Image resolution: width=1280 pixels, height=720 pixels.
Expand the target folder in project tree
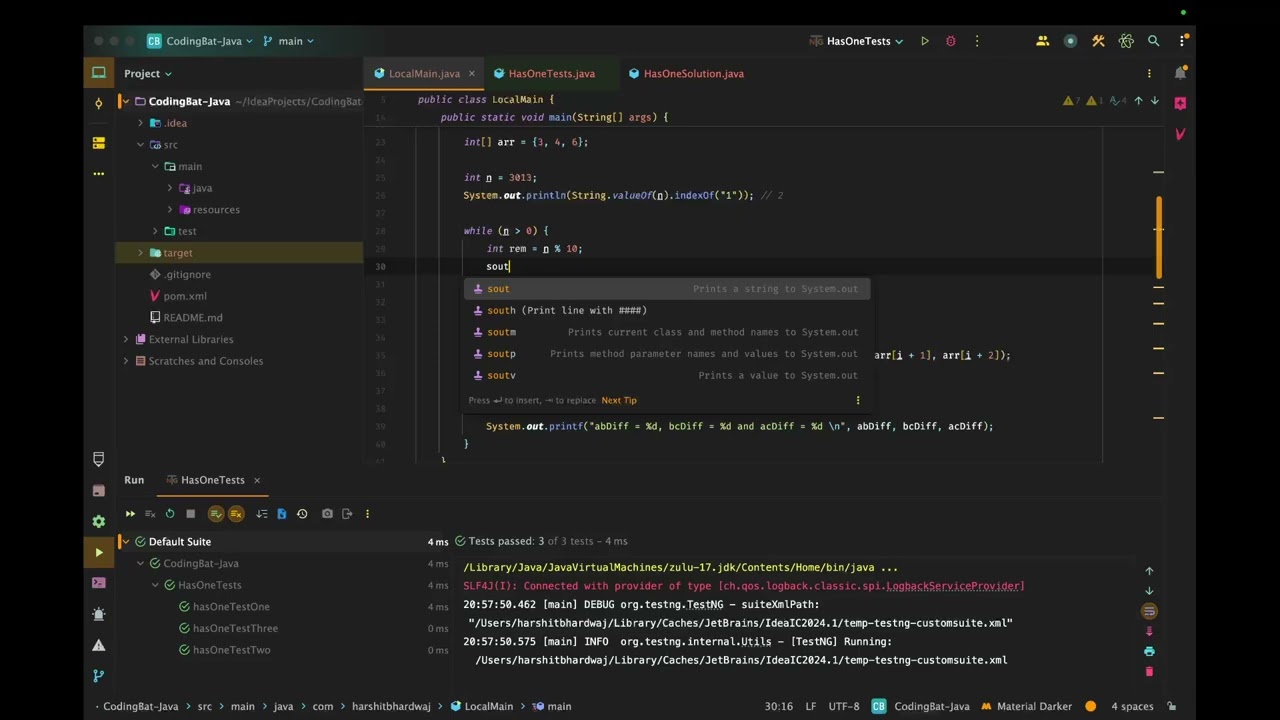click(x=141, y=253)
